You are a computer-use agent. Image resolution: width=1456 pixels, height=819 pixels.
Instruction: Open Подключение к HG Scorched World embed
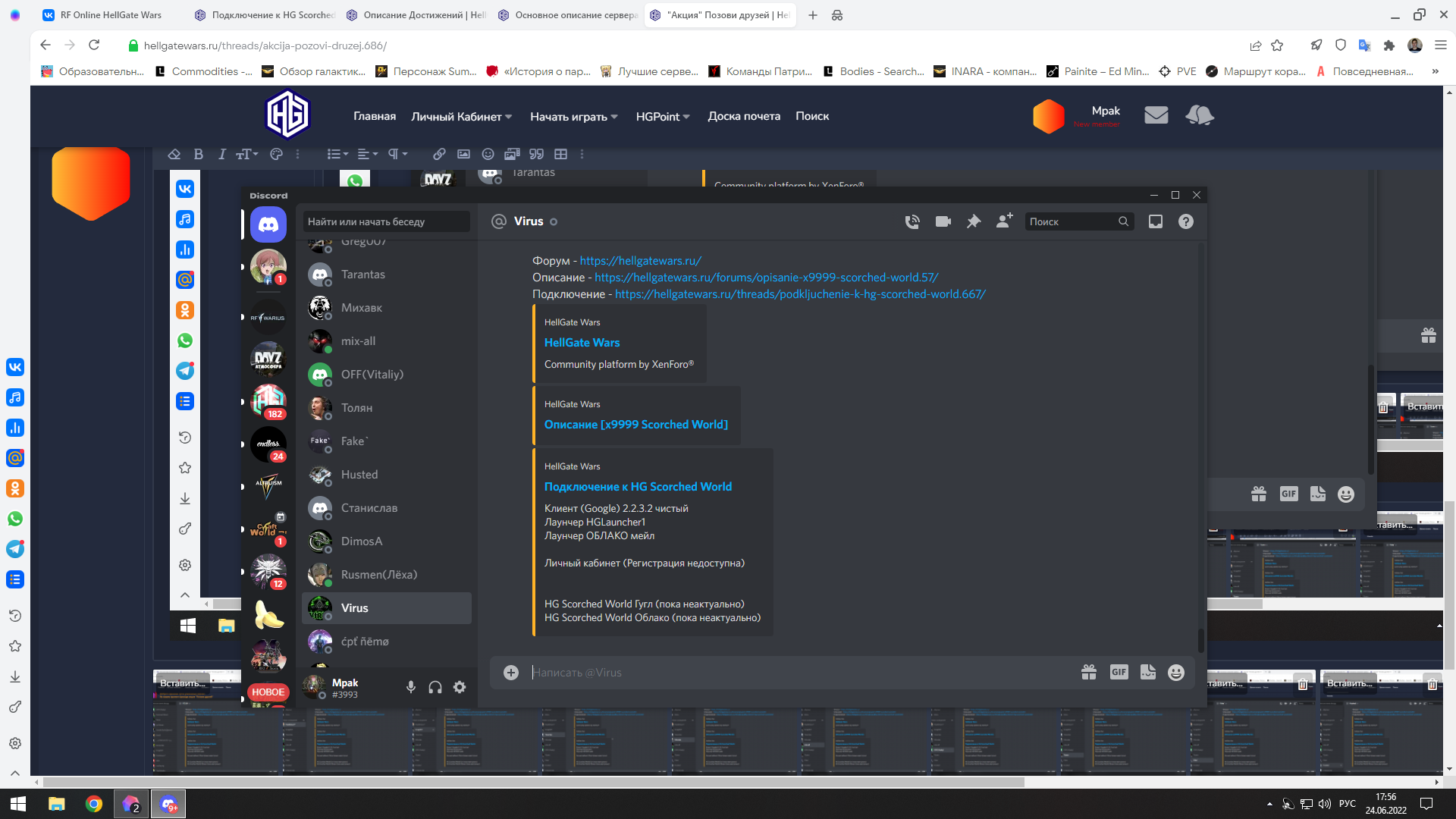(638, 487)
